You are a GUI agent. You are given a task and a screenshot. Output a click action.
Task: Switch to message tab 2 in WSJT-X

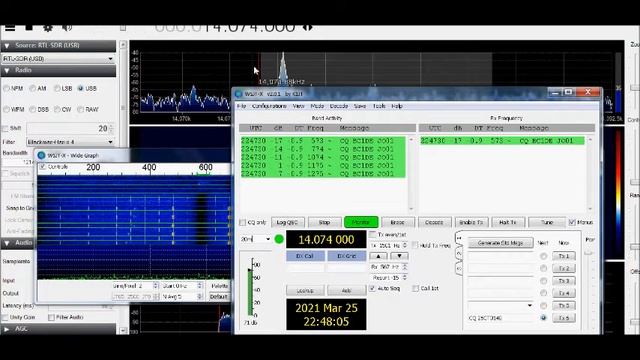(x=459, y=253)
